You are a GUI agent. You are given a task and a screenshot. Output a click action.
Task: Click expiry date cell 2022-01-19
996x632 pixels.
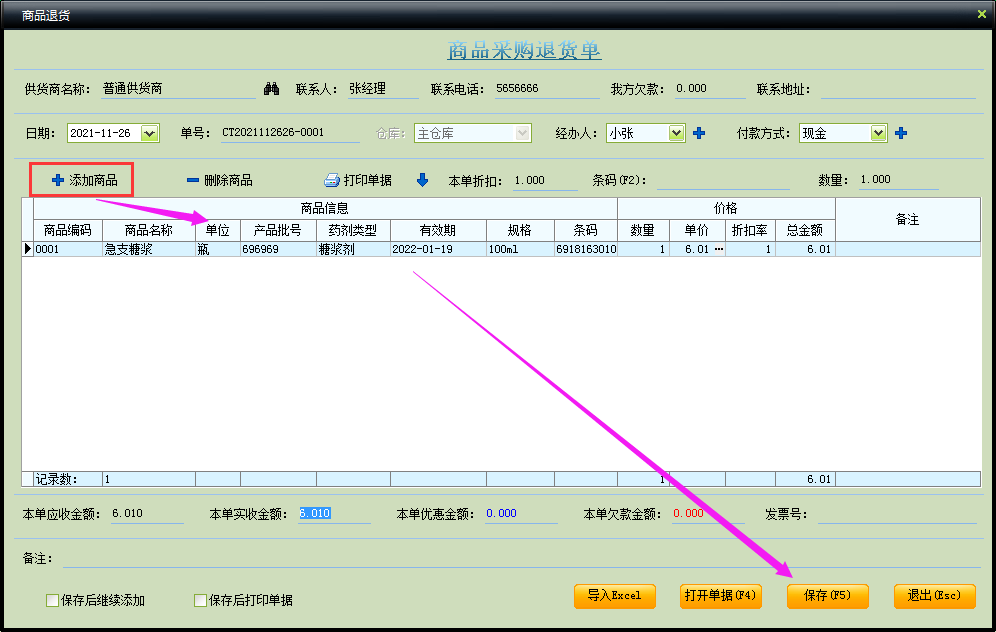pos(438,249)
